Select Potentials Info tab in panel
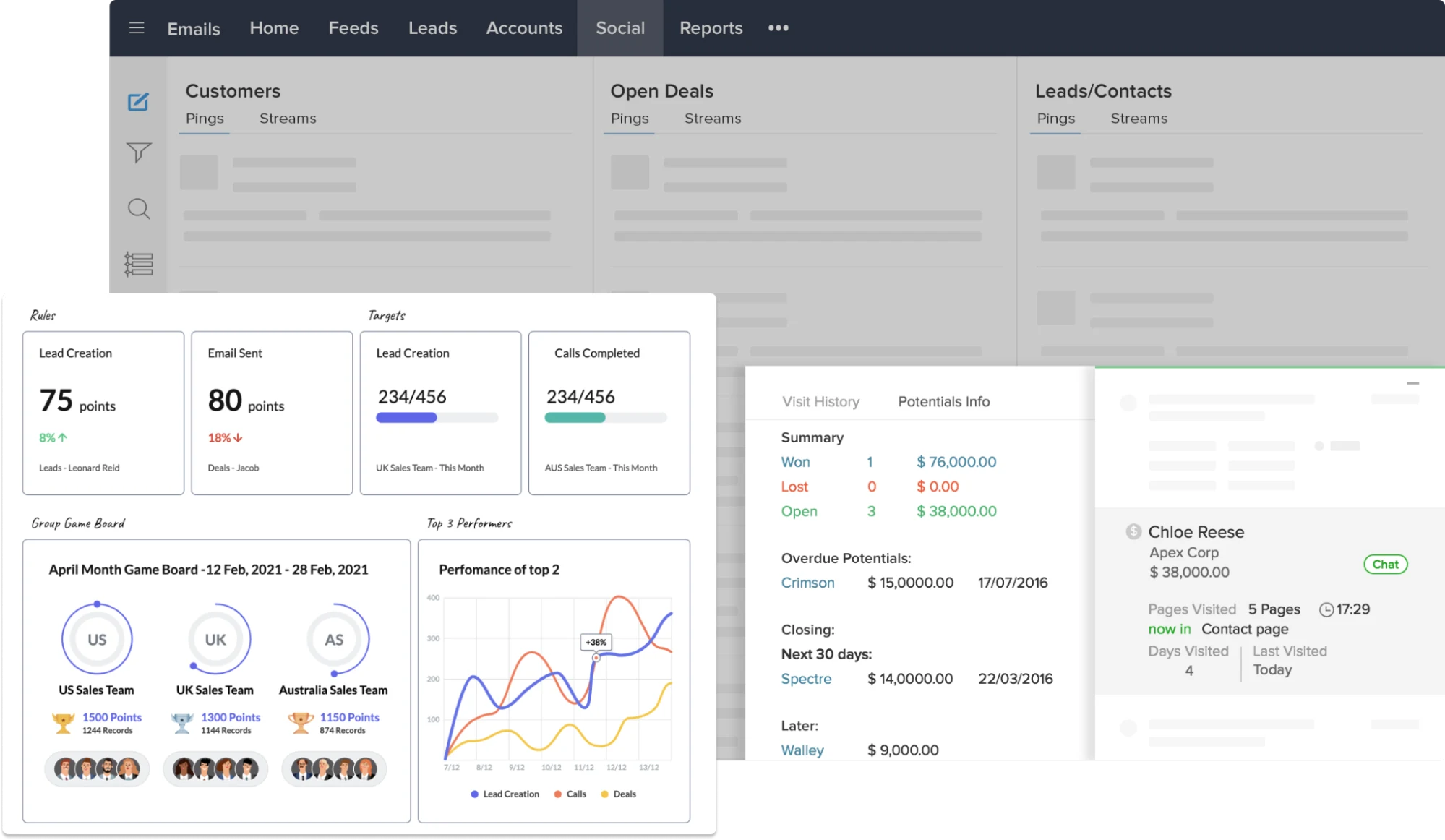 click(x=943, y=401)
